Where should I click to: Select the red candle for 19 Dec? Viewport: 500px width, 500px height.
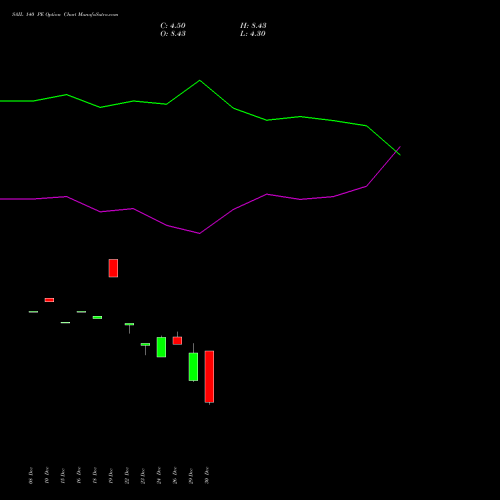click(113, 268)
